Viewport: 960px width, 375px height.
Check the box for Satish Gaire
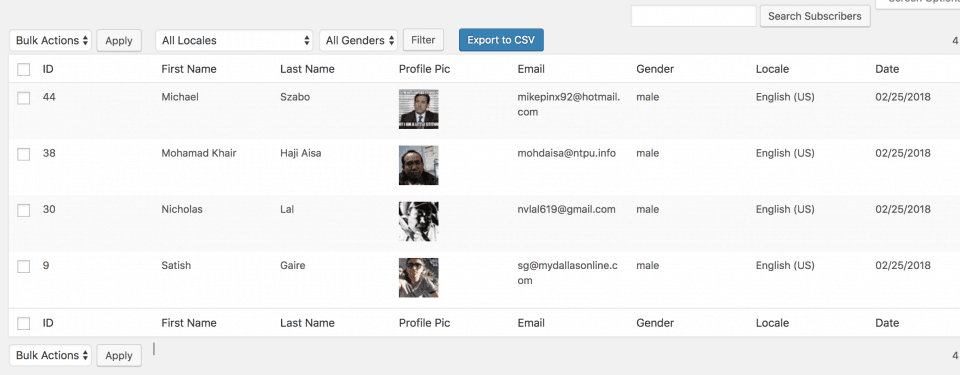[x=24, y=267]
